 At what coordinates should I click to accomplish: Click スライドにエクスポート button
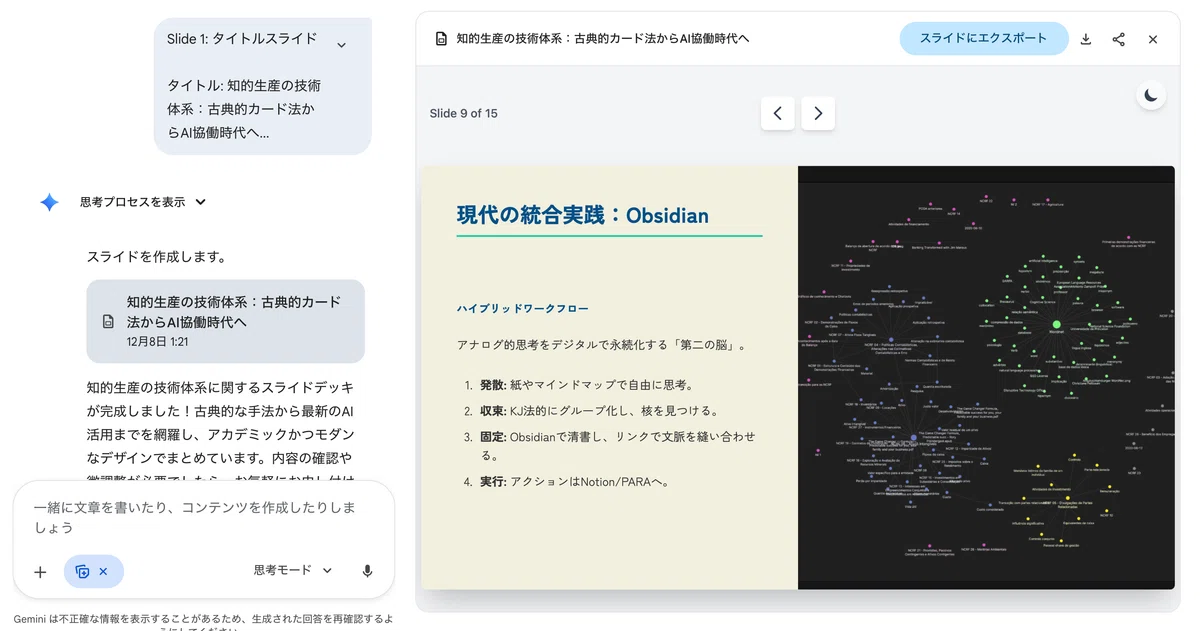(x=984, y=39)
